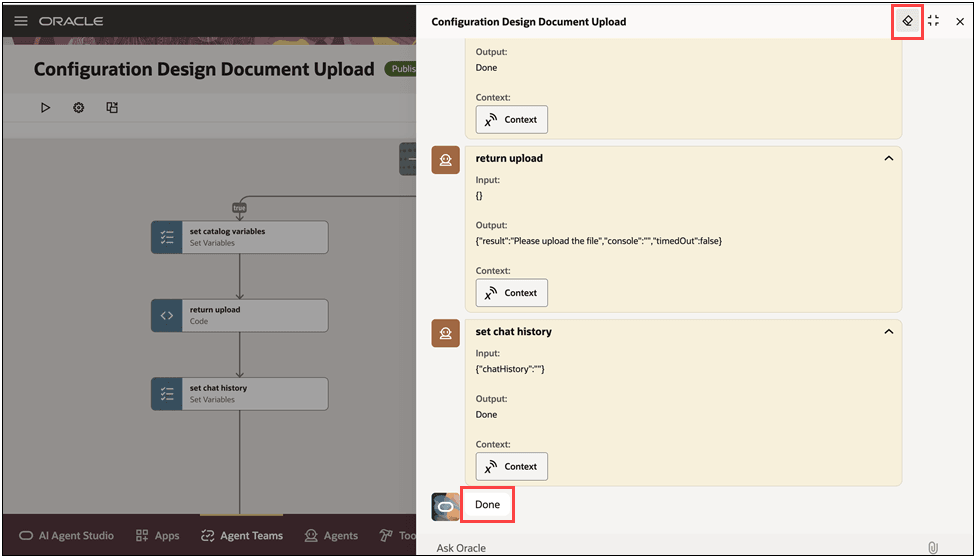This screenshot has width=976, height=558.
Task: Click the Done response message
Action: coord(487,505)
